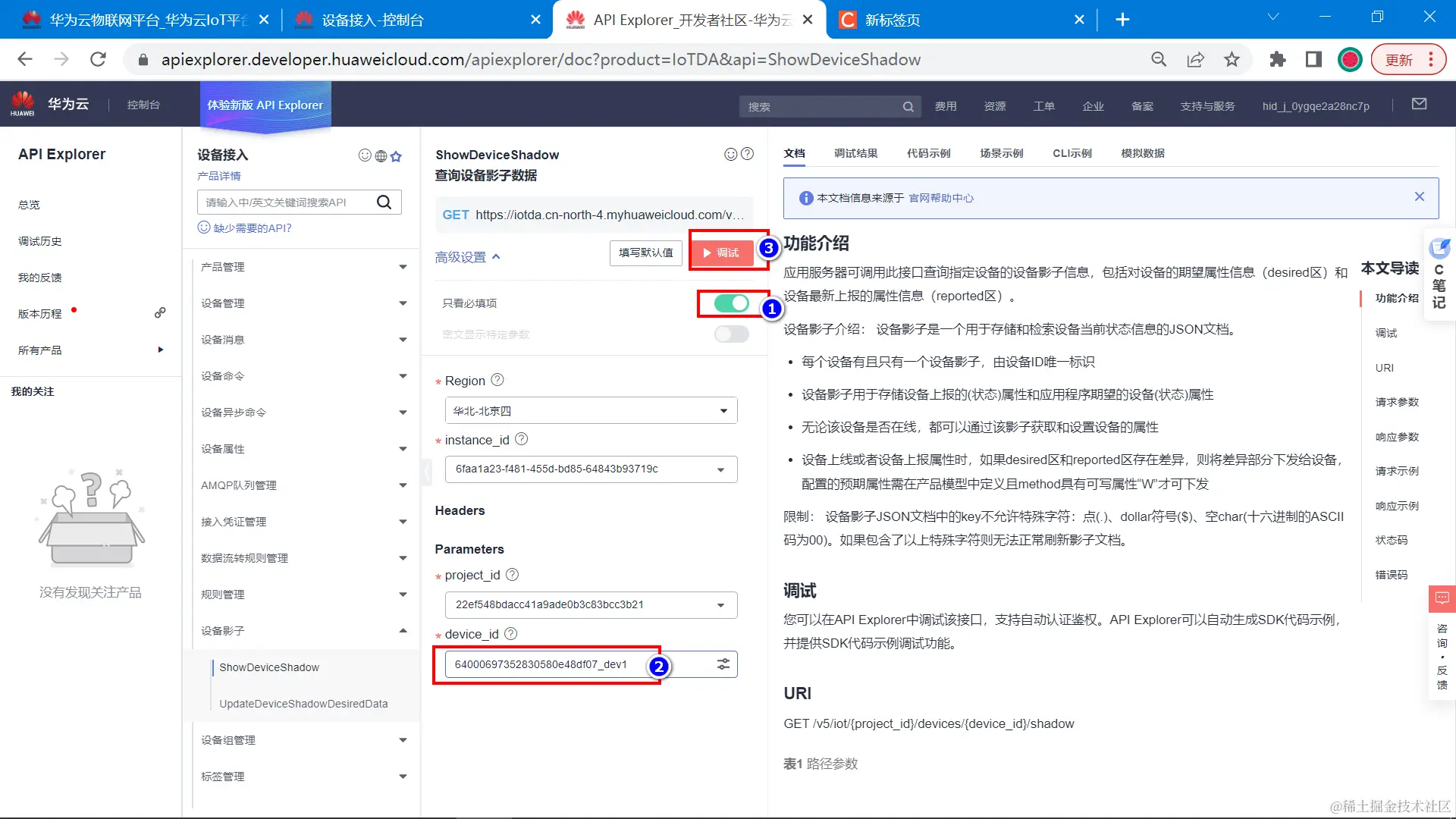Click the search magnifier in top navigation
1456x819 pixels.
[x=908, y=107]
